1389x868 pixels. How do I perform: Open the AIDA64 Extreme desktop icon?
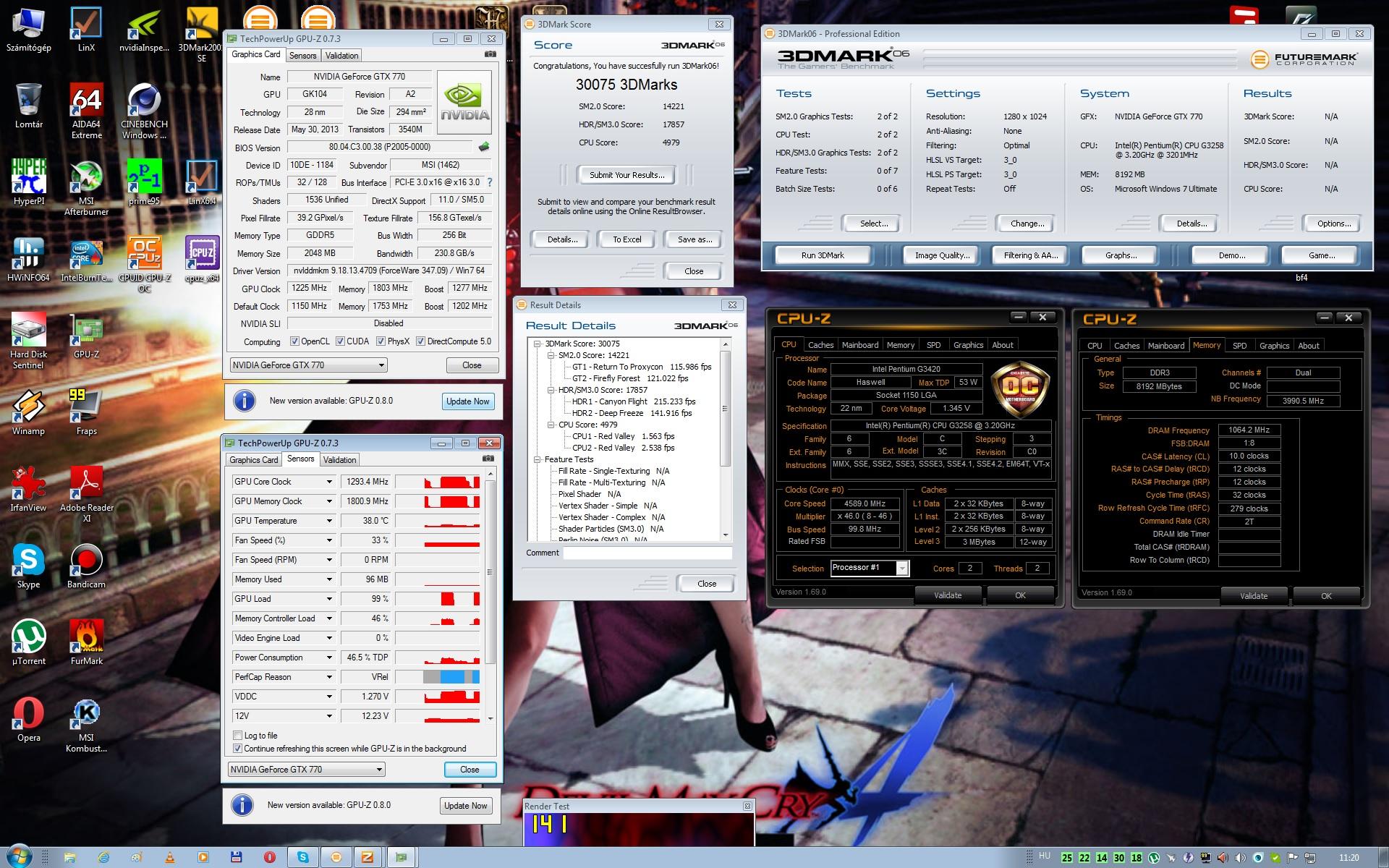pyautogui.click(x=86, y=110)
